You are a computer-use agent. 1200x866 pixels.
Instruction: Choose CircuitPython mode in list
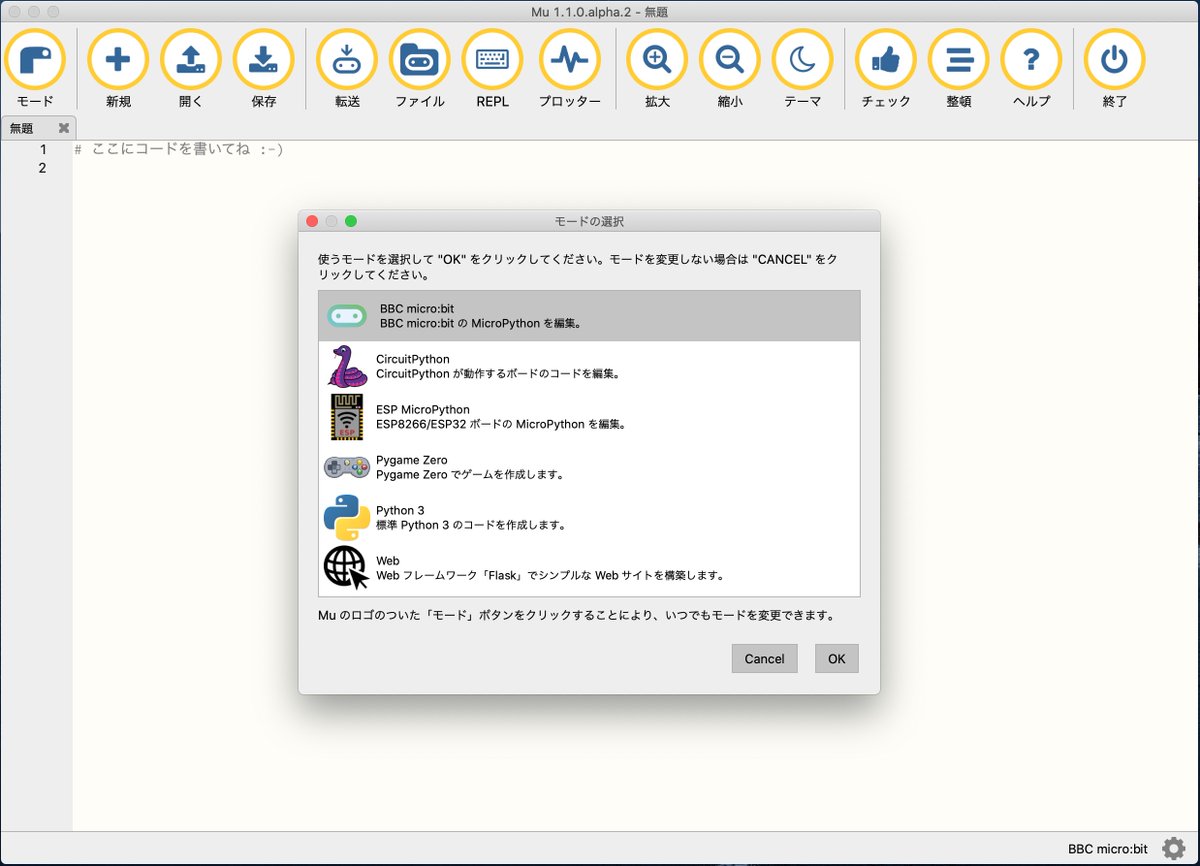coord(589,366)
